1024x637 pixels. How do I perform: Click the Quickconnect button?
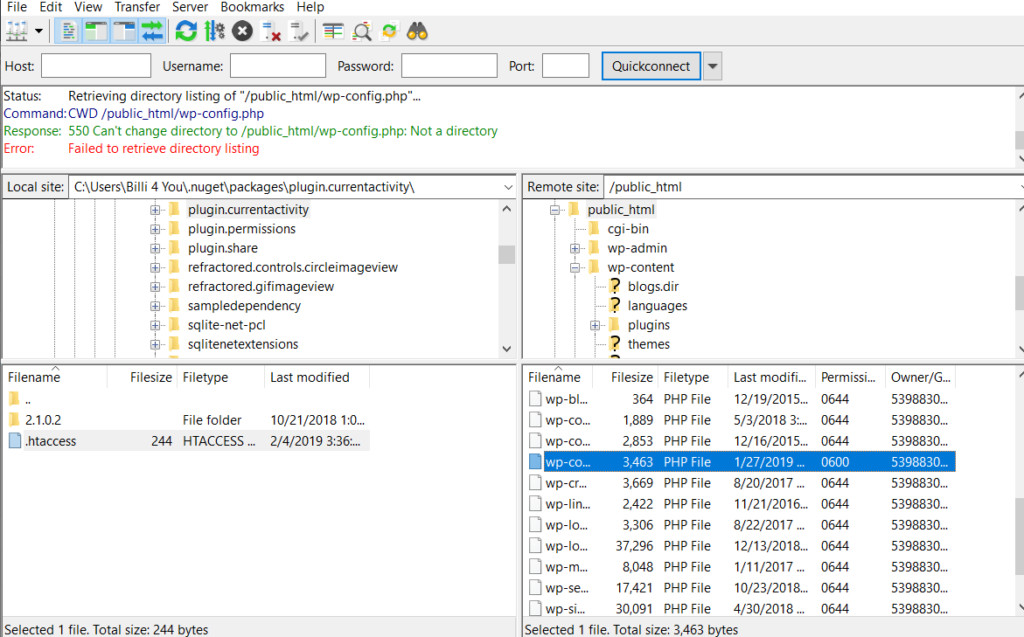[651, 66]
